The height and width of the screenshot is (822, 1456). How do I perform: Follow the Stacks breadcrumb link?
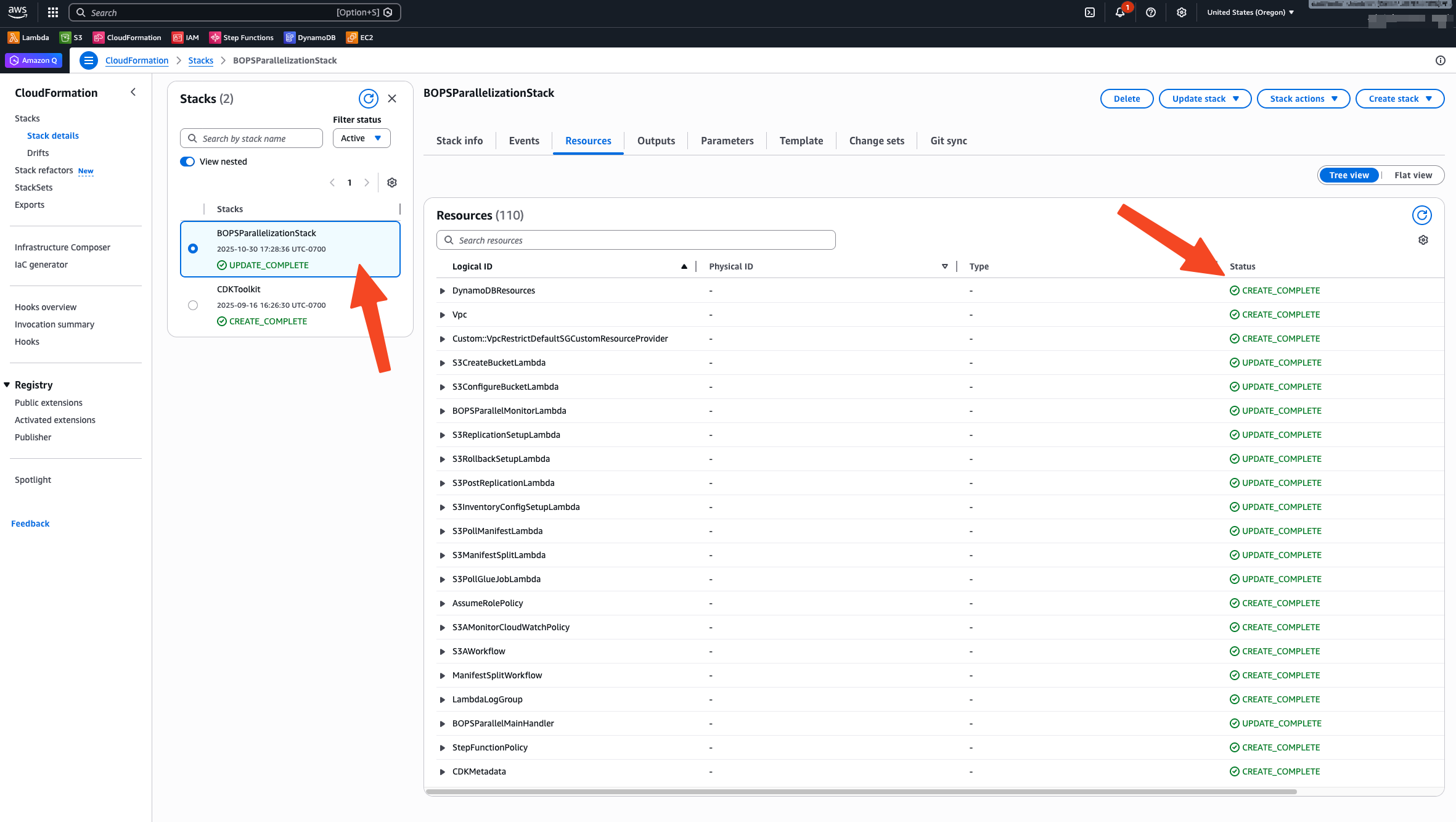(x=201, y=60)
